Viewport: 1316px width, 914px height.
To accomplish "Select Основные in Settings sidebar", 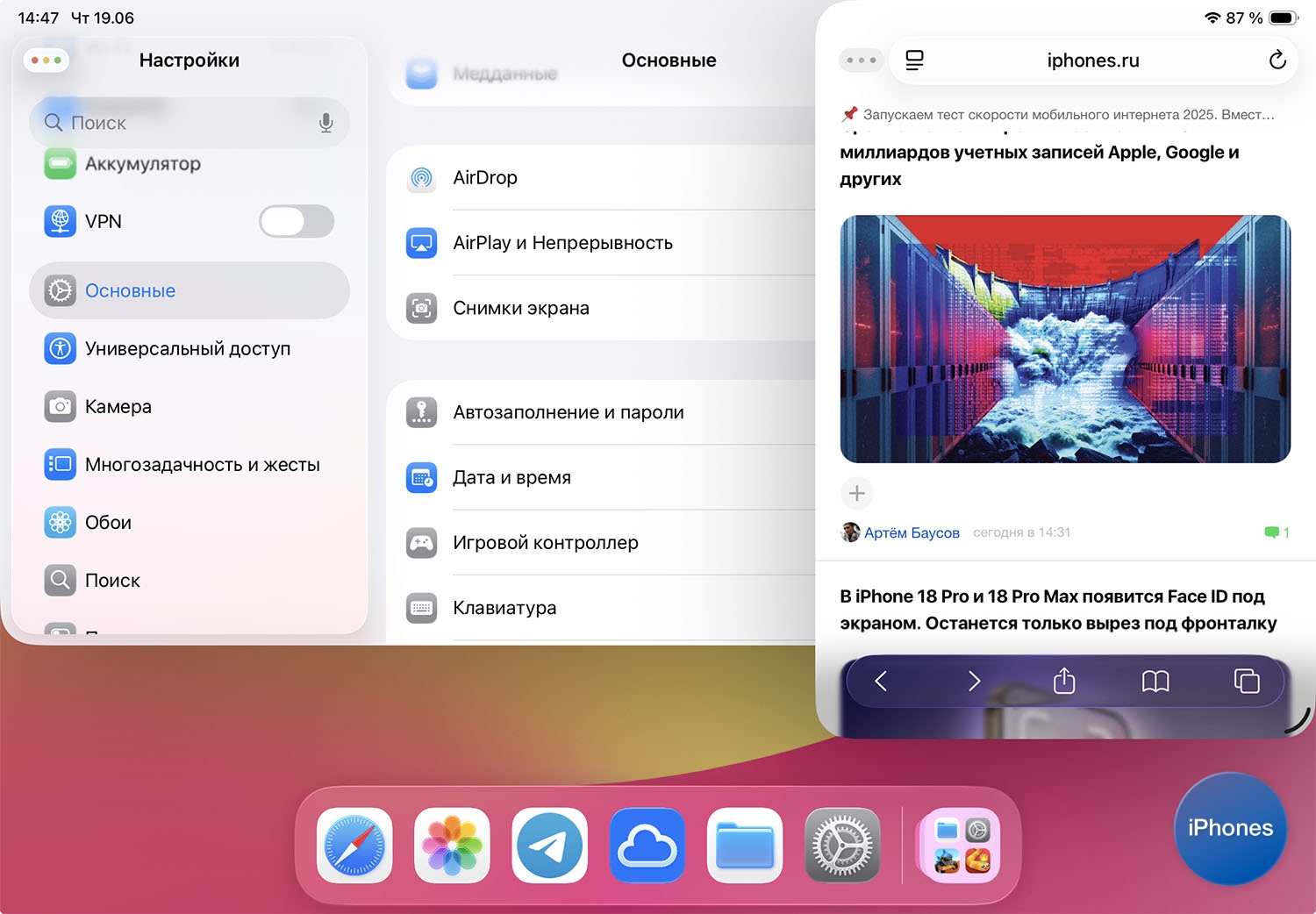I will pos(190,290).
